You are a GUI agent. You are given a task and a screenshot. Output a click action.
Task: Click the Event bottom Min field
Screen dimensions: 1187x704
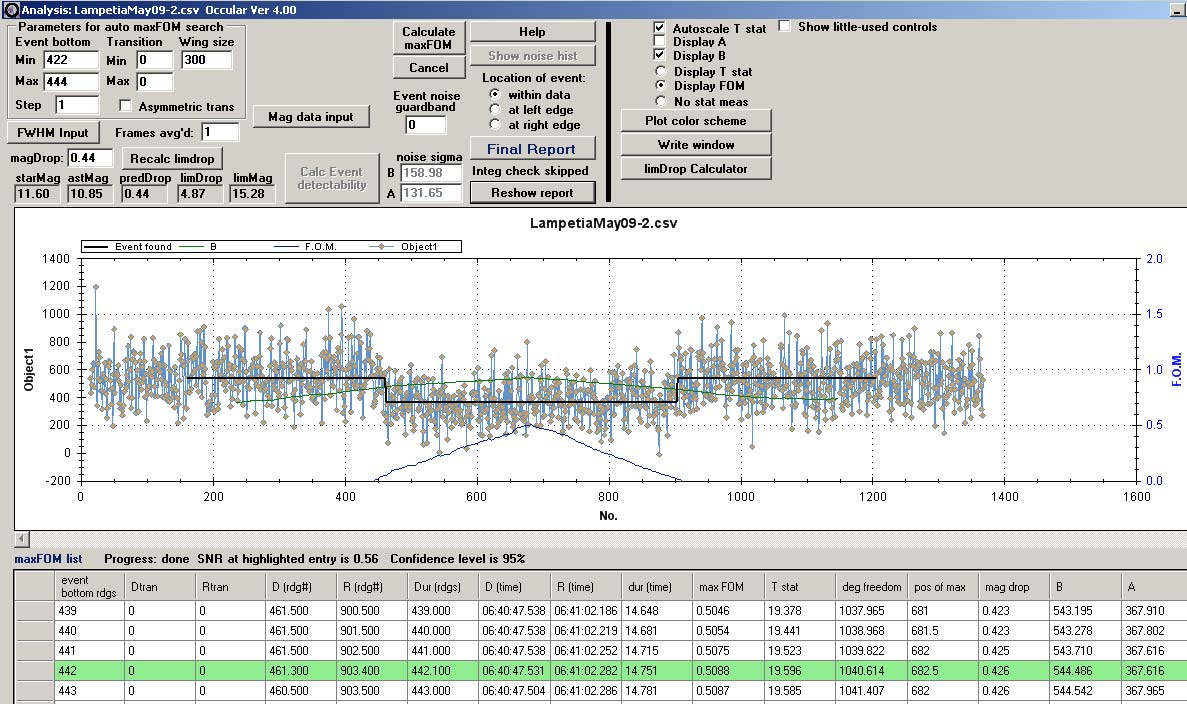71,60
